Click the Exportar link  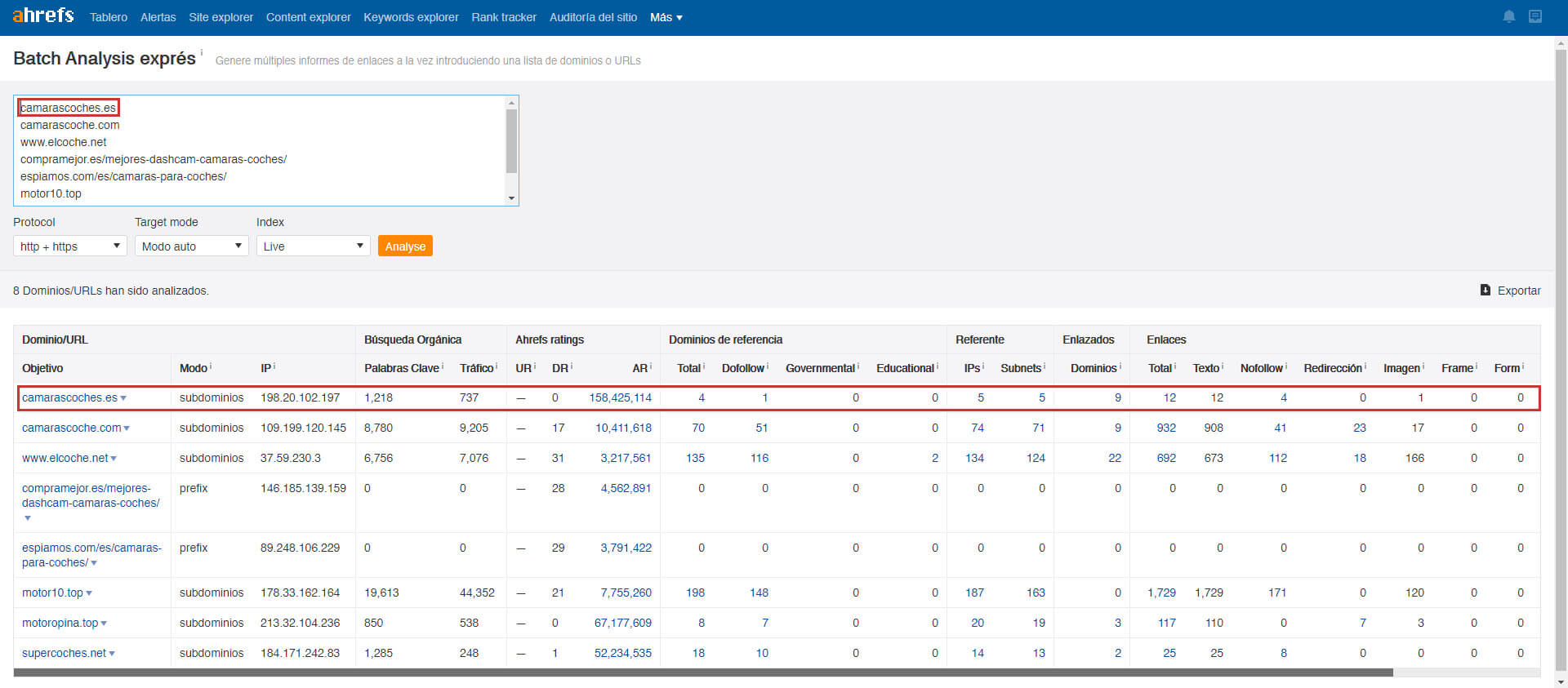coord(1519,291)
